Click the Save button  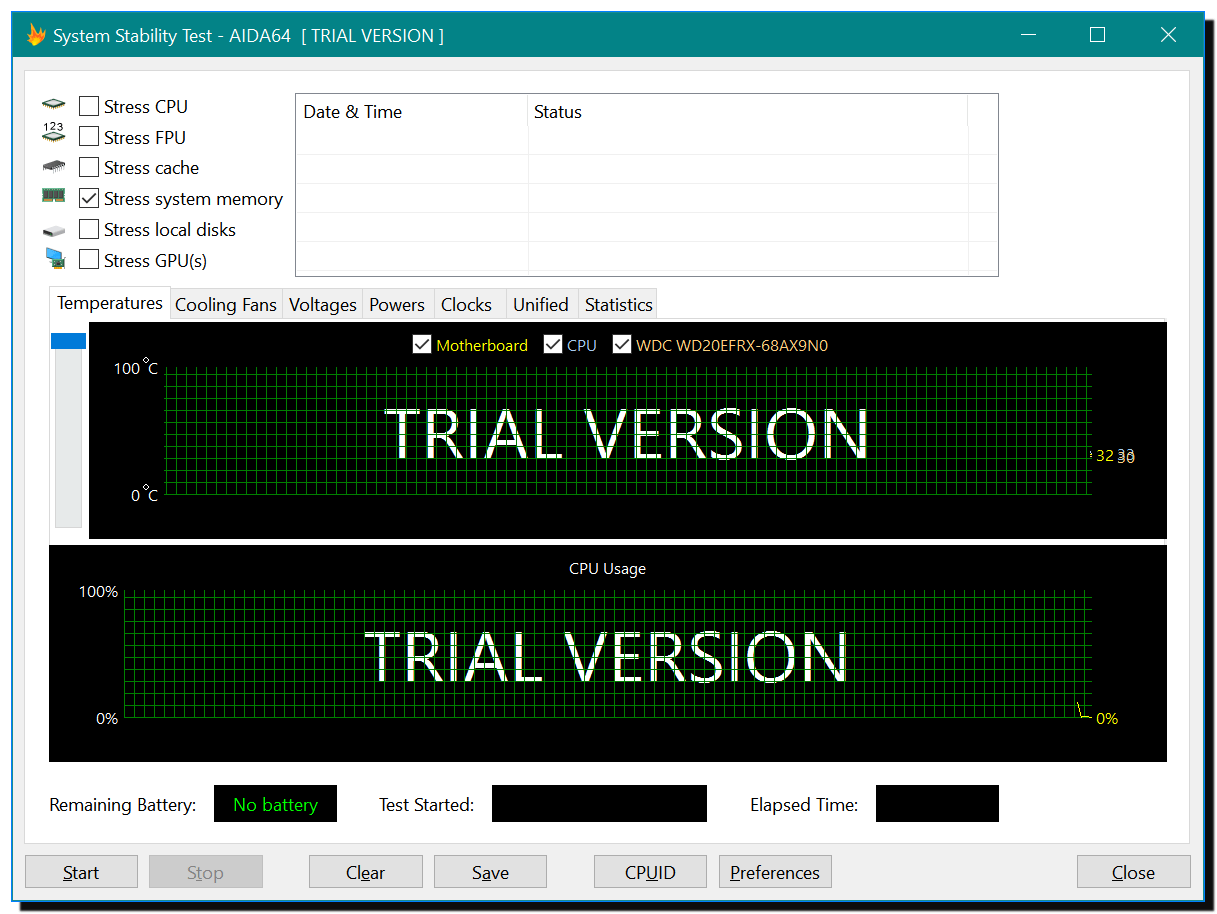(490, 872)
